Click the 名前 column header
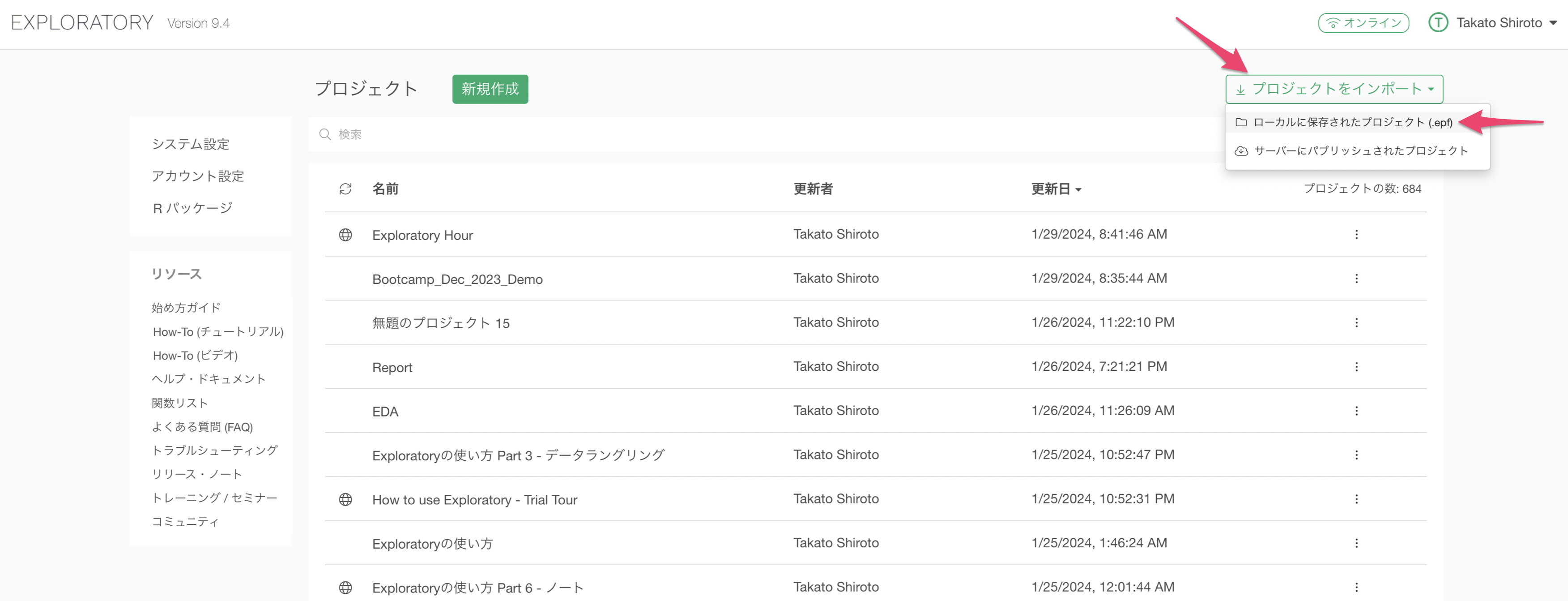1568x601 pixels. 385,189
